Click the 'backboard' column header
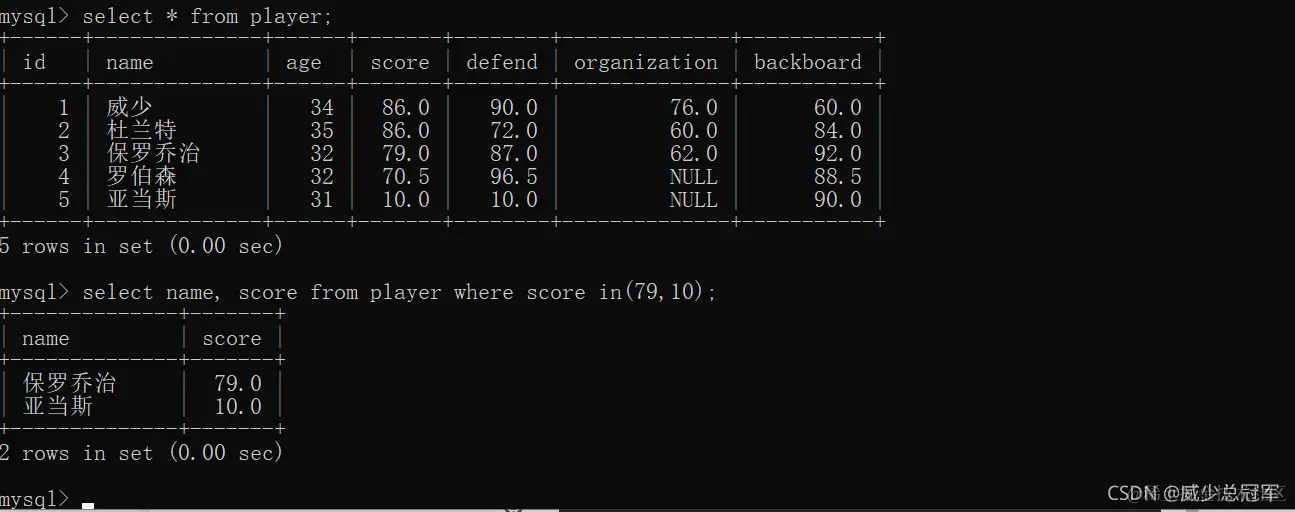Viewport: 1295px width, 512px height. pyautogui.click(x=808, y=62)
